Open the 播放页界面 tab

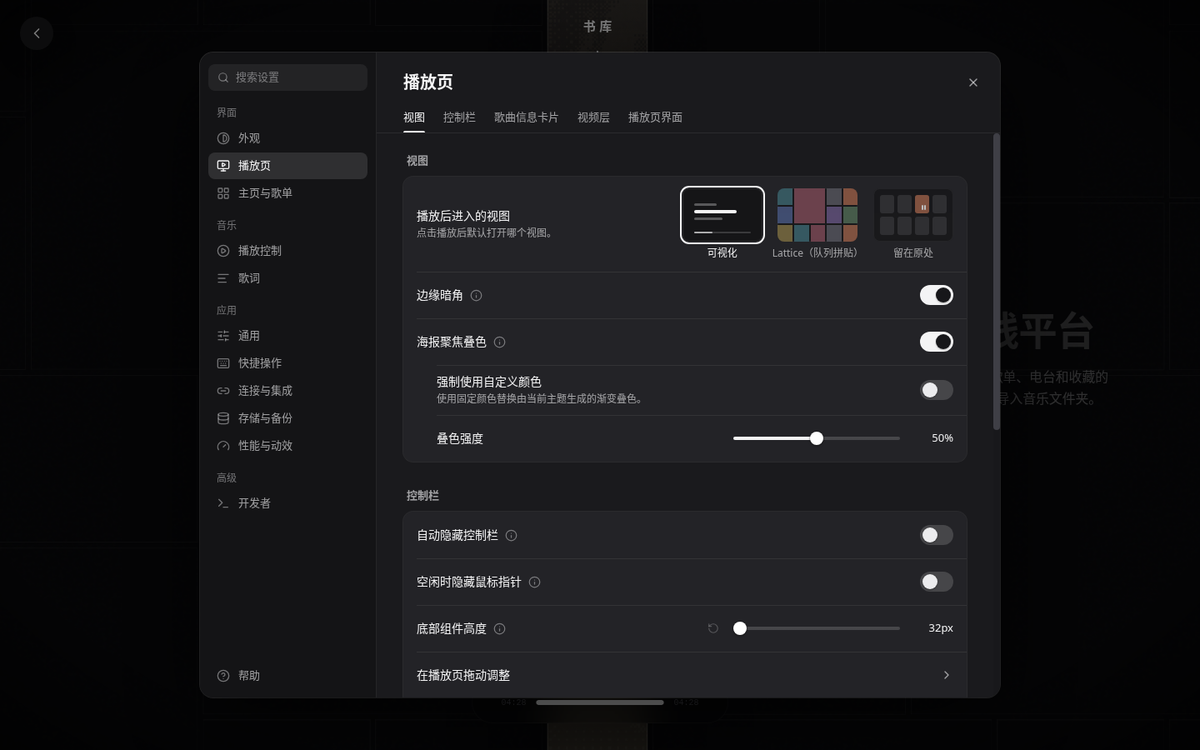[x=655, y=117]
